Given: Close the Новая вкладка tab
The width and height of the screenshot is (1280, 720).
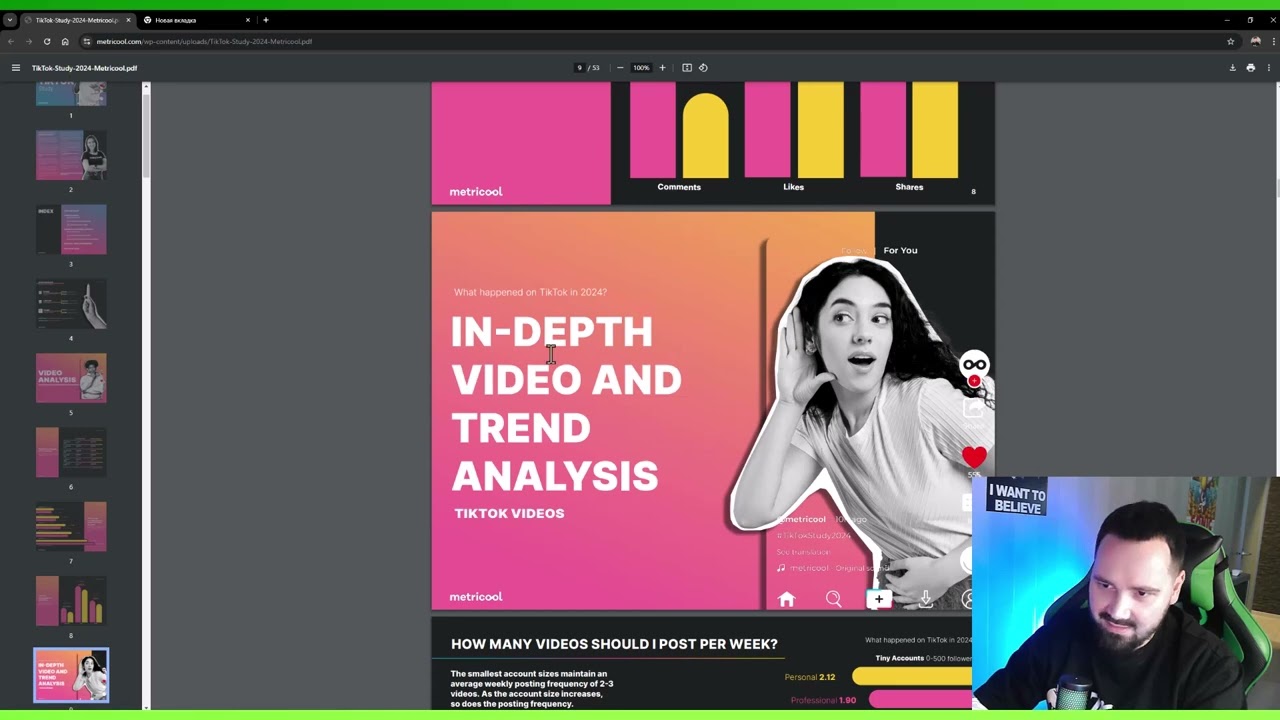Looking at the screenshot, I should (x=248, y=20).
